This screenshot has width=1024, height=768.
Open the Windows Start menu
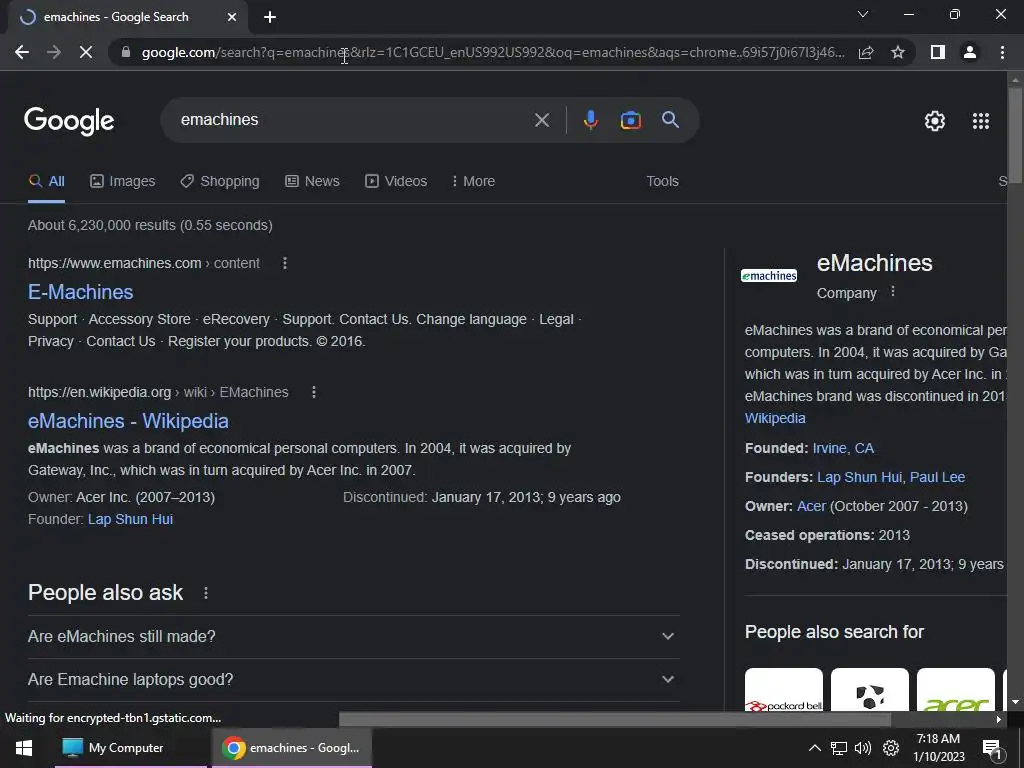(x=24, y=748)
